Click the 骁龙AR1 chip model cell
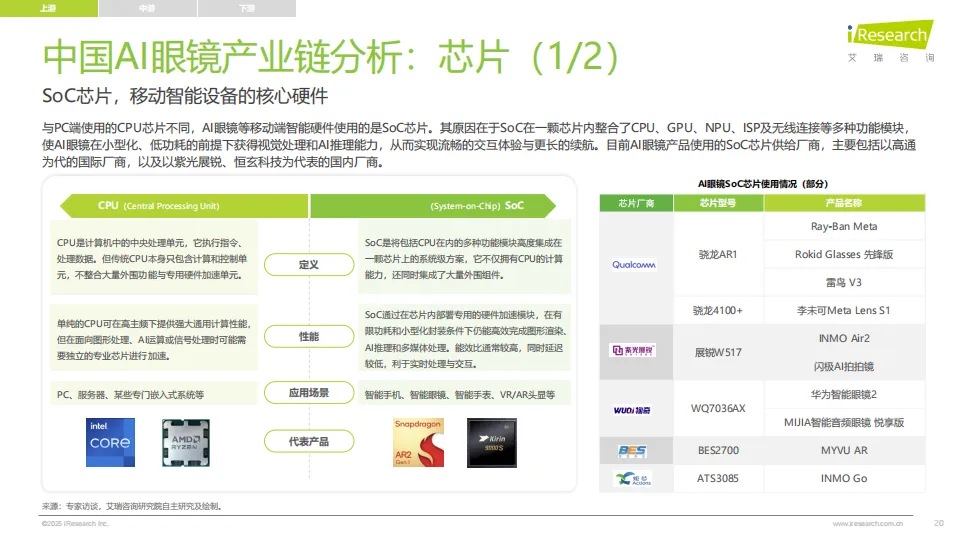Image resolution: width=960 pixels, height=540 pixels. click(x=718, y=255)
